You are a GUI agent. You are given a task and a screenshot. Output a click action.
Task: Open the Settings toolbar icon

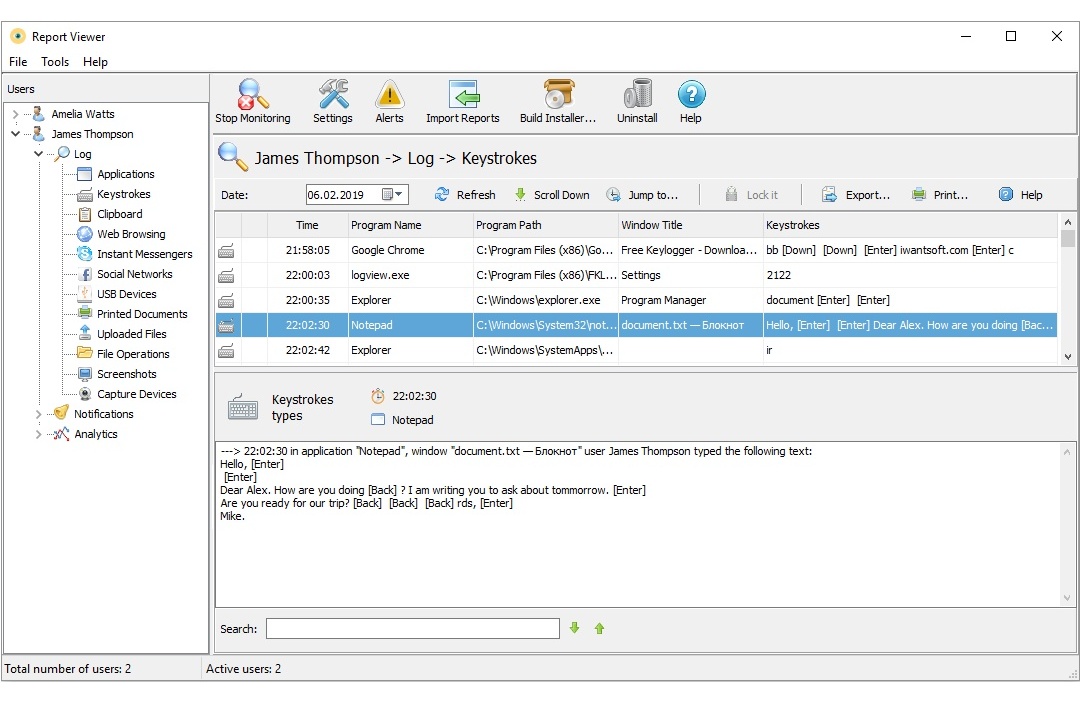[x=332, y=100]
